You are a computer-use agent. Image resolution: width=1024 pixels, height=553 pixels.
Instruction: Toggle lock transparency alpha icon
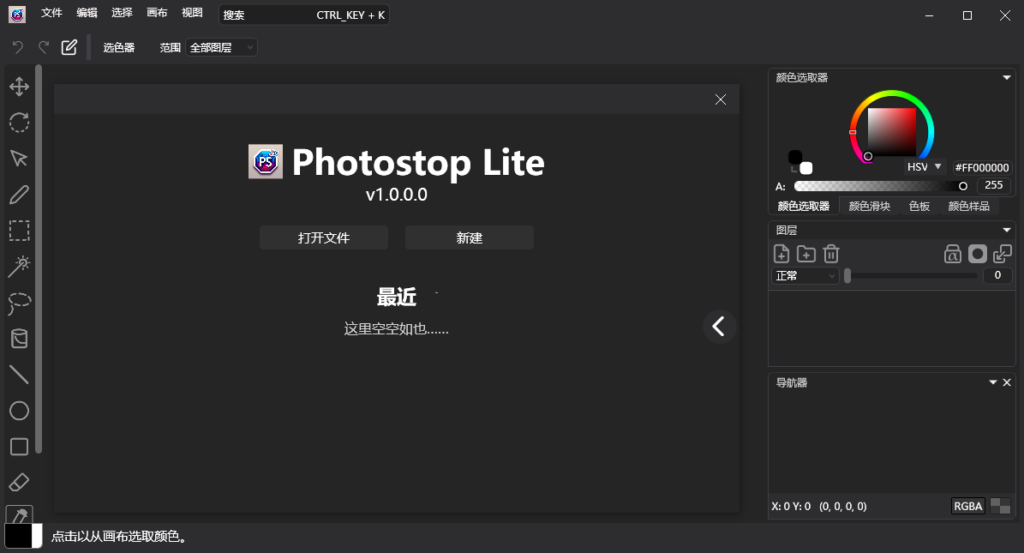[x=952, y=254]
